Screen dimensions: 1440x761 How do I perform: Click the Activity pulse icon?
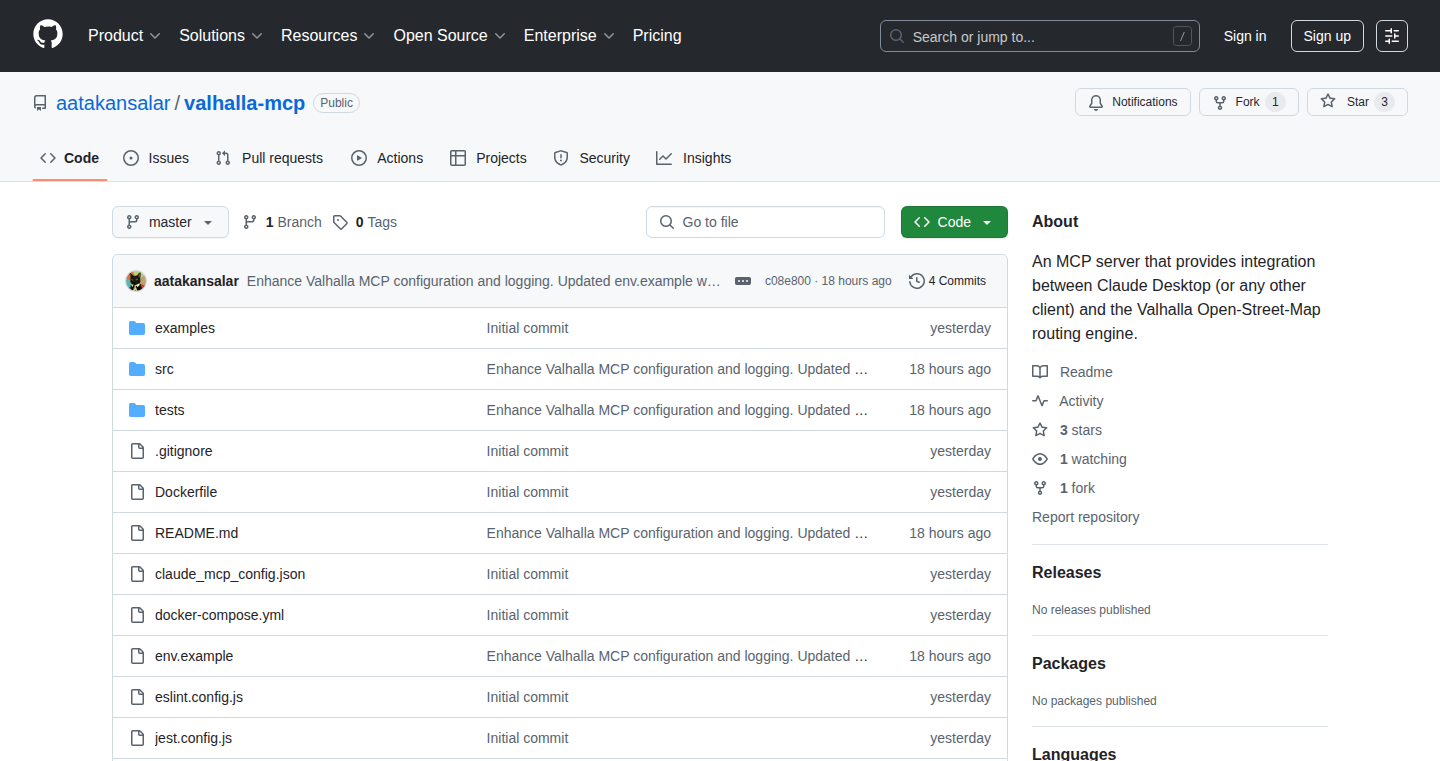[1040, 401]
